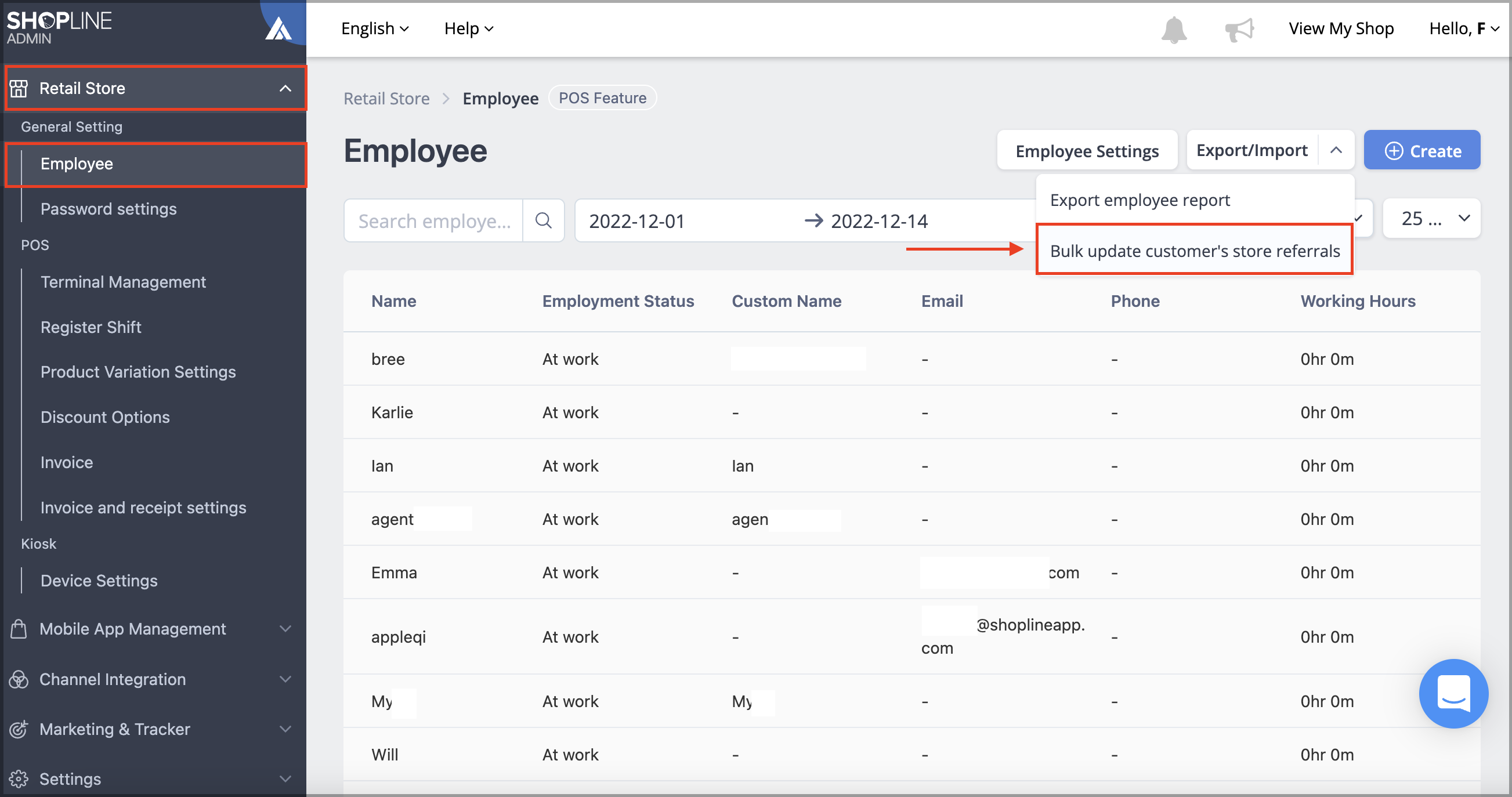
Task: Go to Retail Store breadcrumb
Action: (386, 98)
